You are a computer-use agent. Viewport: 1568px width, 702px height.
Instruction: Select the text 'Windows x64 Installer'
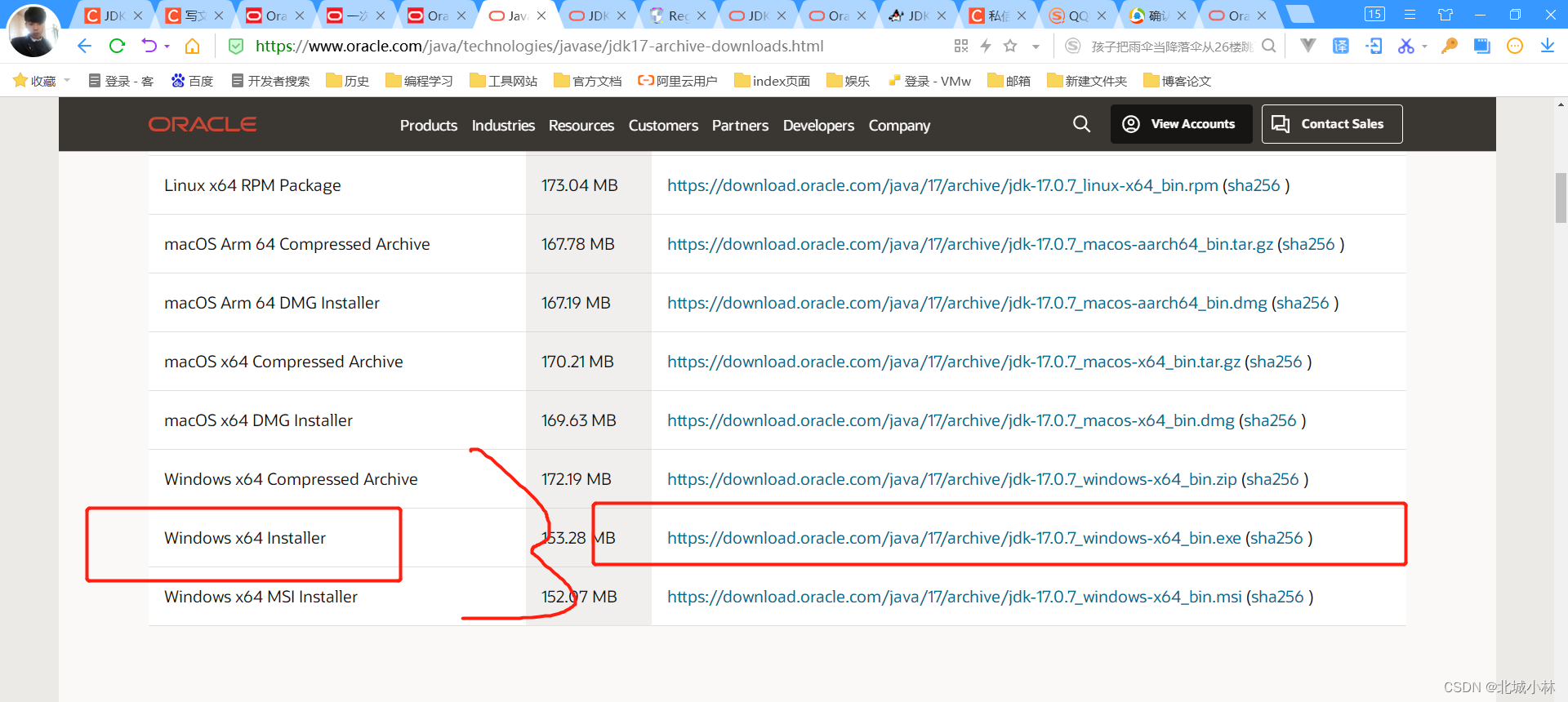[x=245, y=538]
